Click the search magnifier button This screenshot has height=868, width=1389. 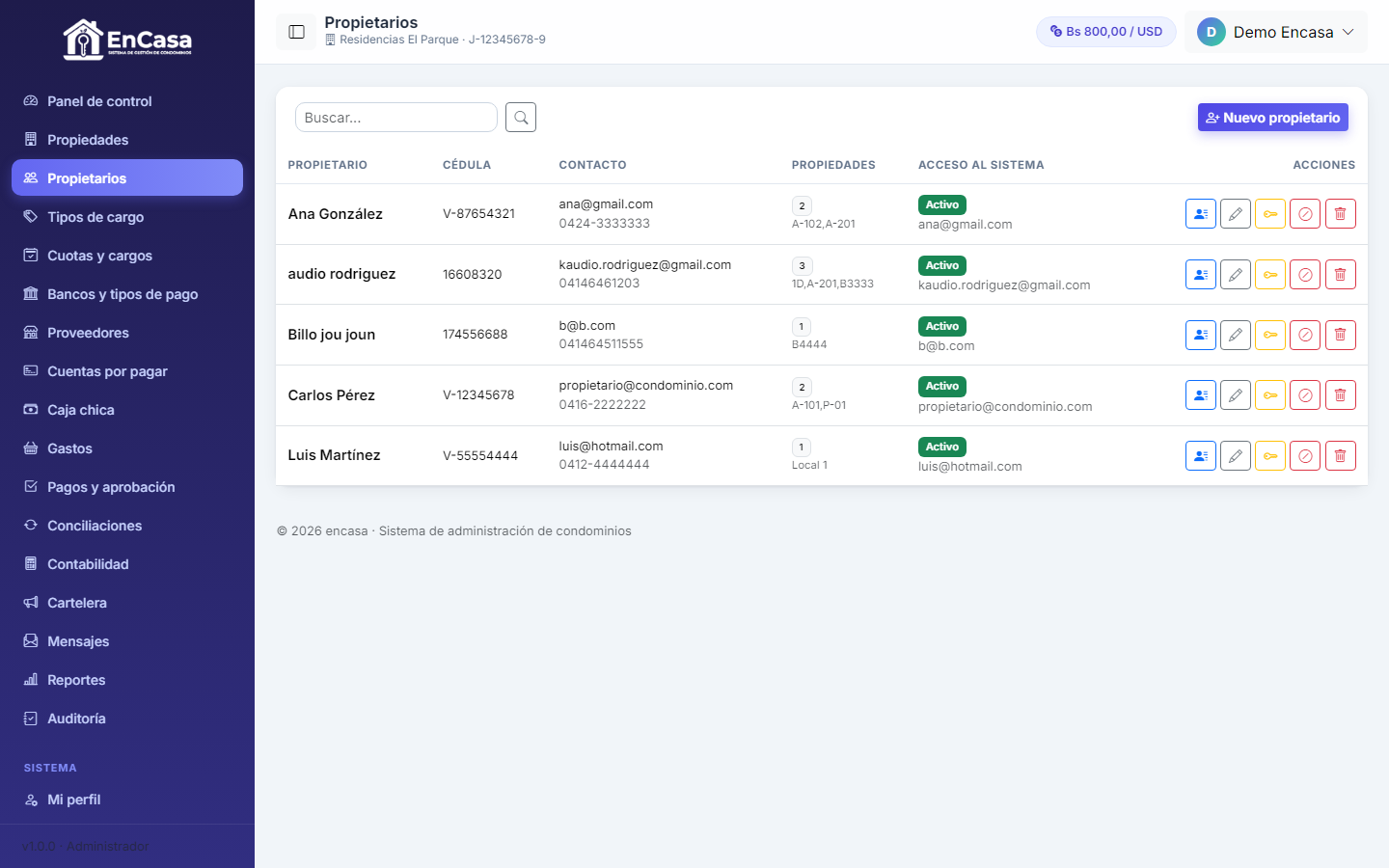pos(521,118)
